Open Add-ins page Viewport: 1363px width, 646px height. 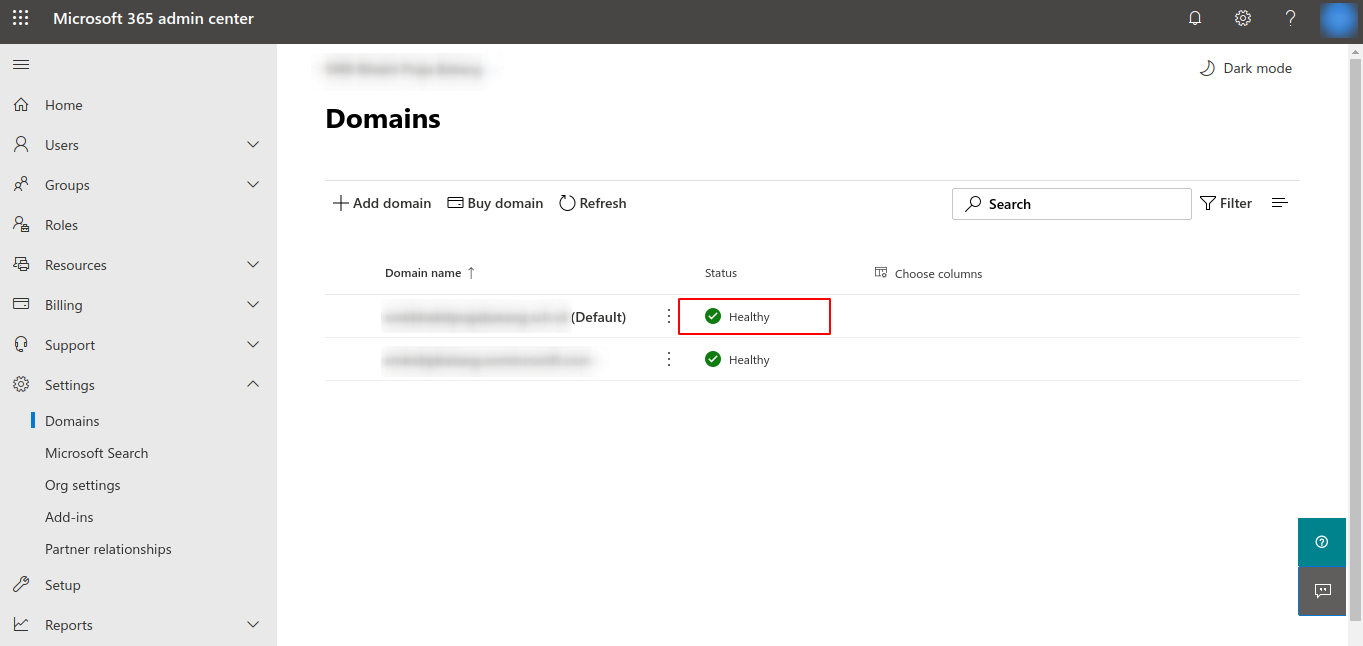point(69,517)
